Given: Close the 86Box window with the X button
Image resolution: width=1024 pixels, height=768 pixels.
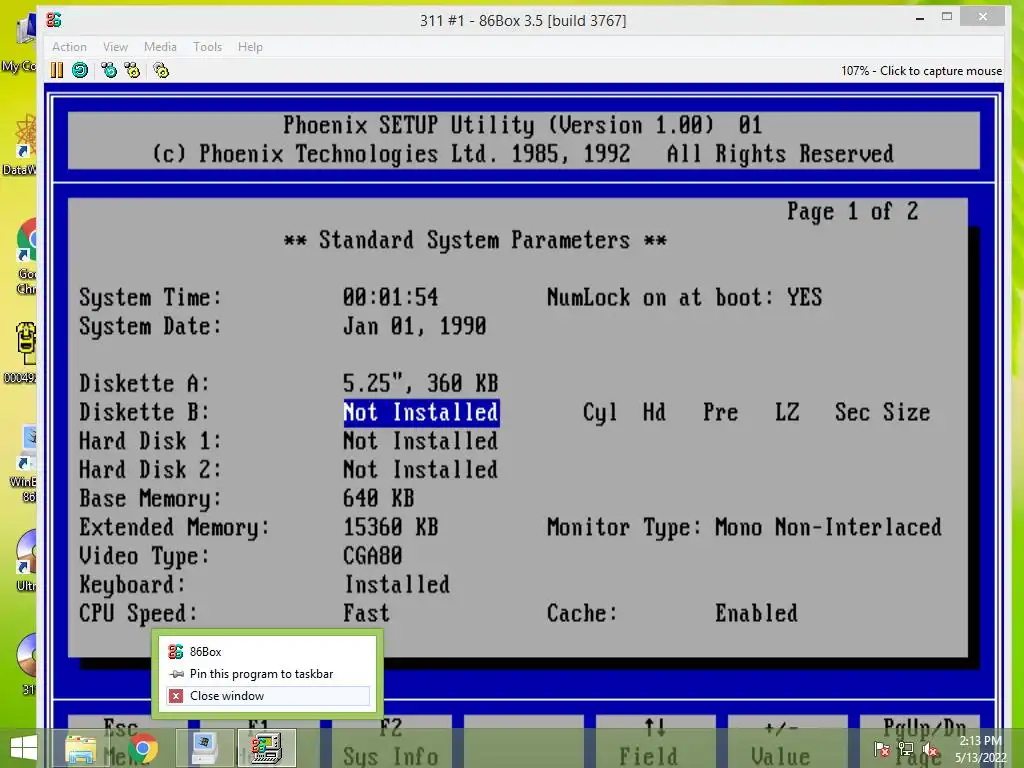Looking at the screenshot, I should [983, 17].
